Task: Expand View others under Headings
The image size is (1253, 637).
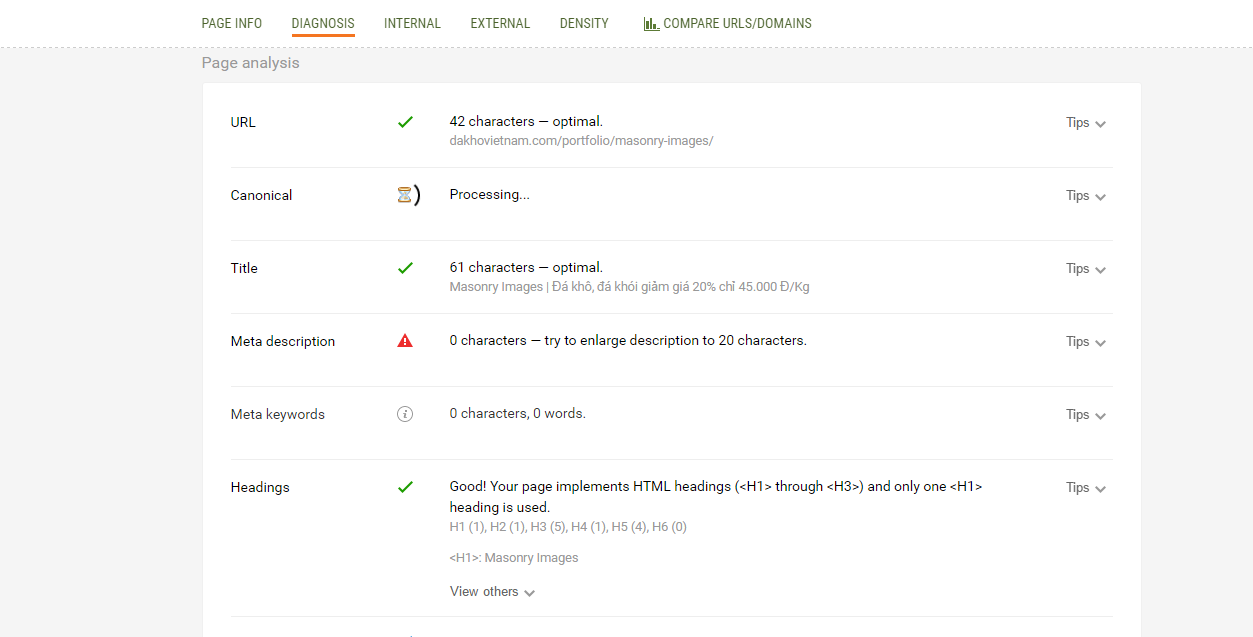Action: coord(492,592)
